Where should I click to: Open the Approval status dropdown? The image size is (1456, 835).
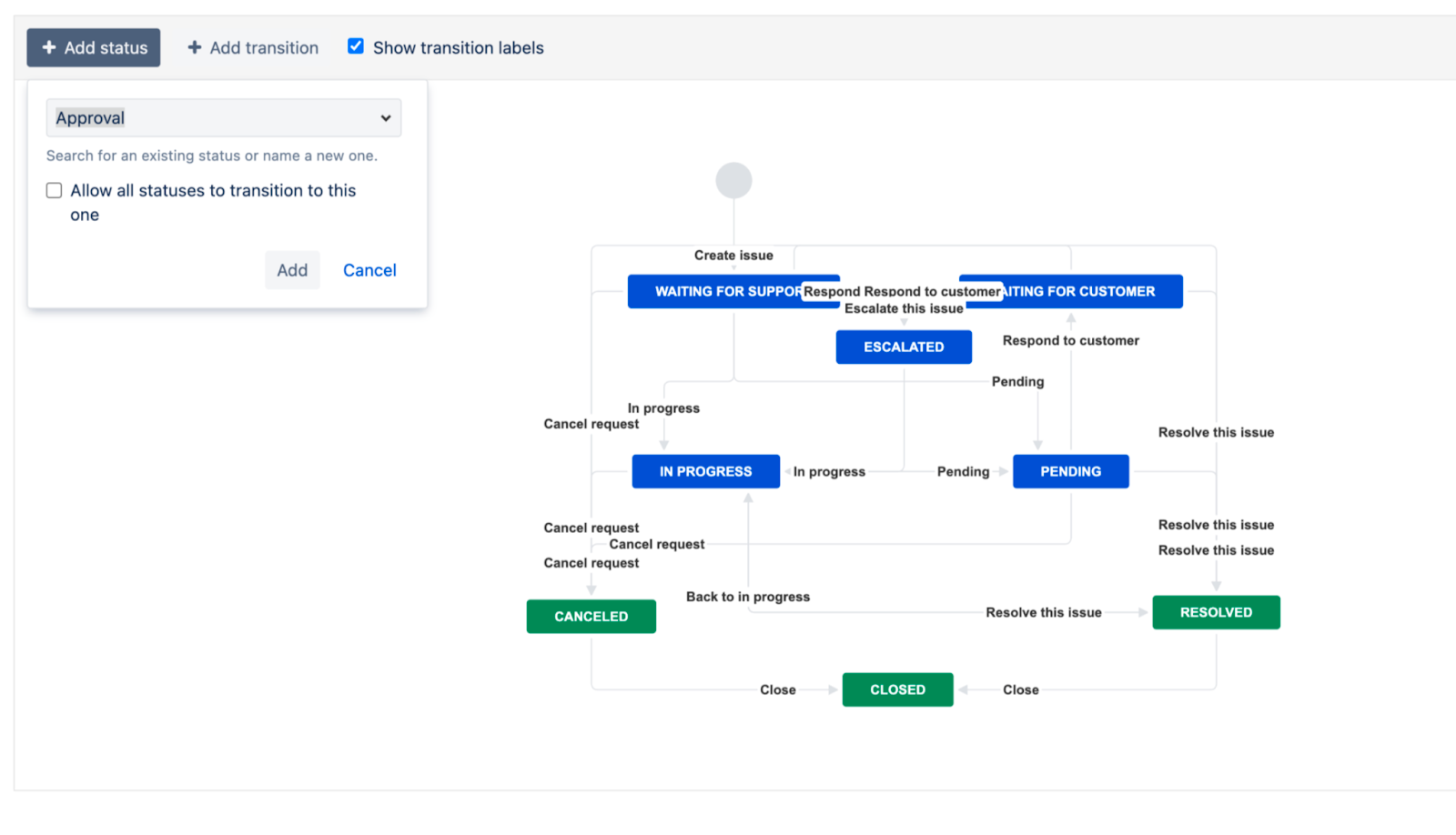(x=223, y=117)
